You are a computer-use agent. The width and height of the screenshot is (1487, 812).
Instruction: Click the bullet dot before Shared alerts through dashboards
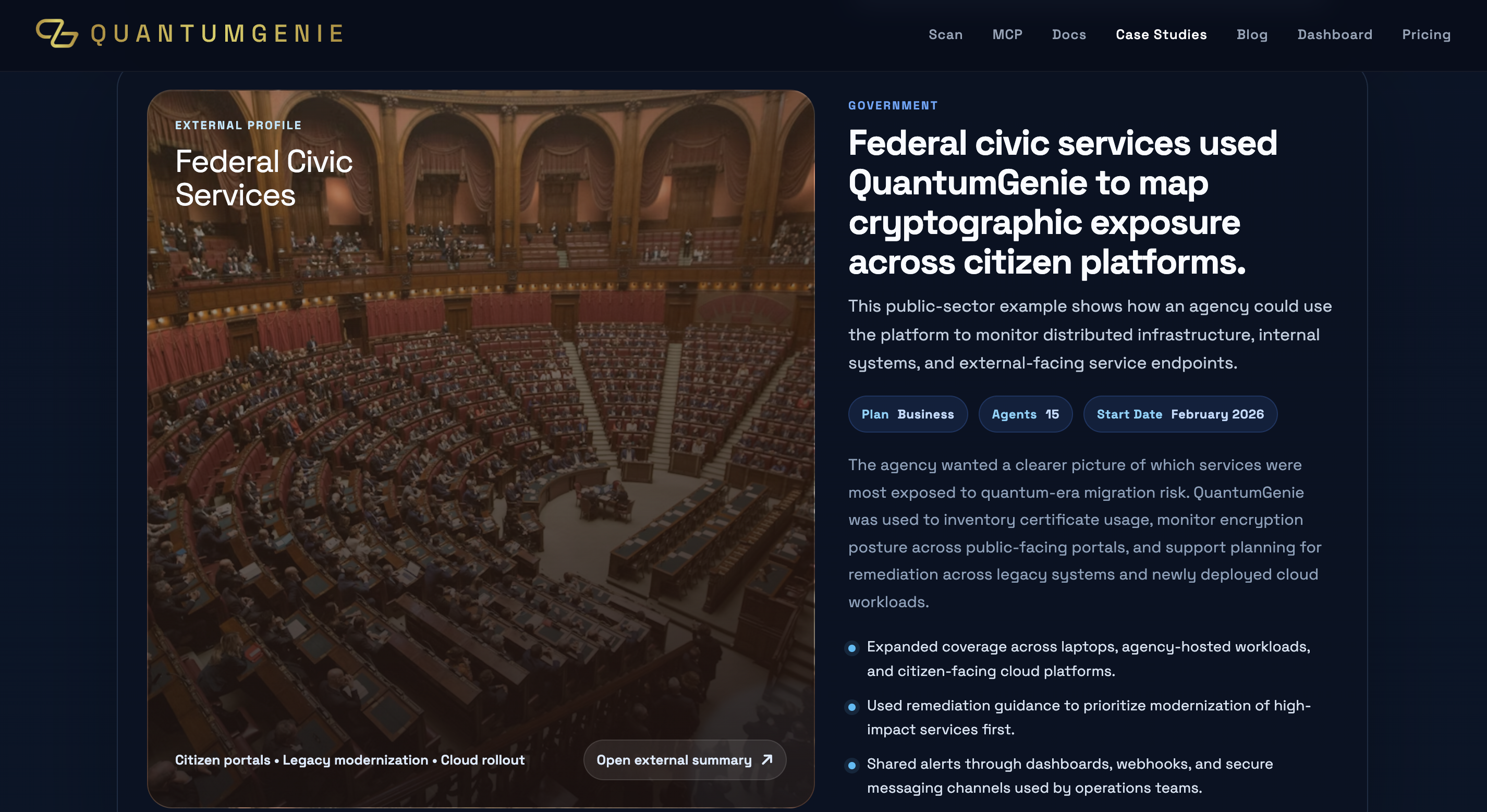[x=851, y=765]
